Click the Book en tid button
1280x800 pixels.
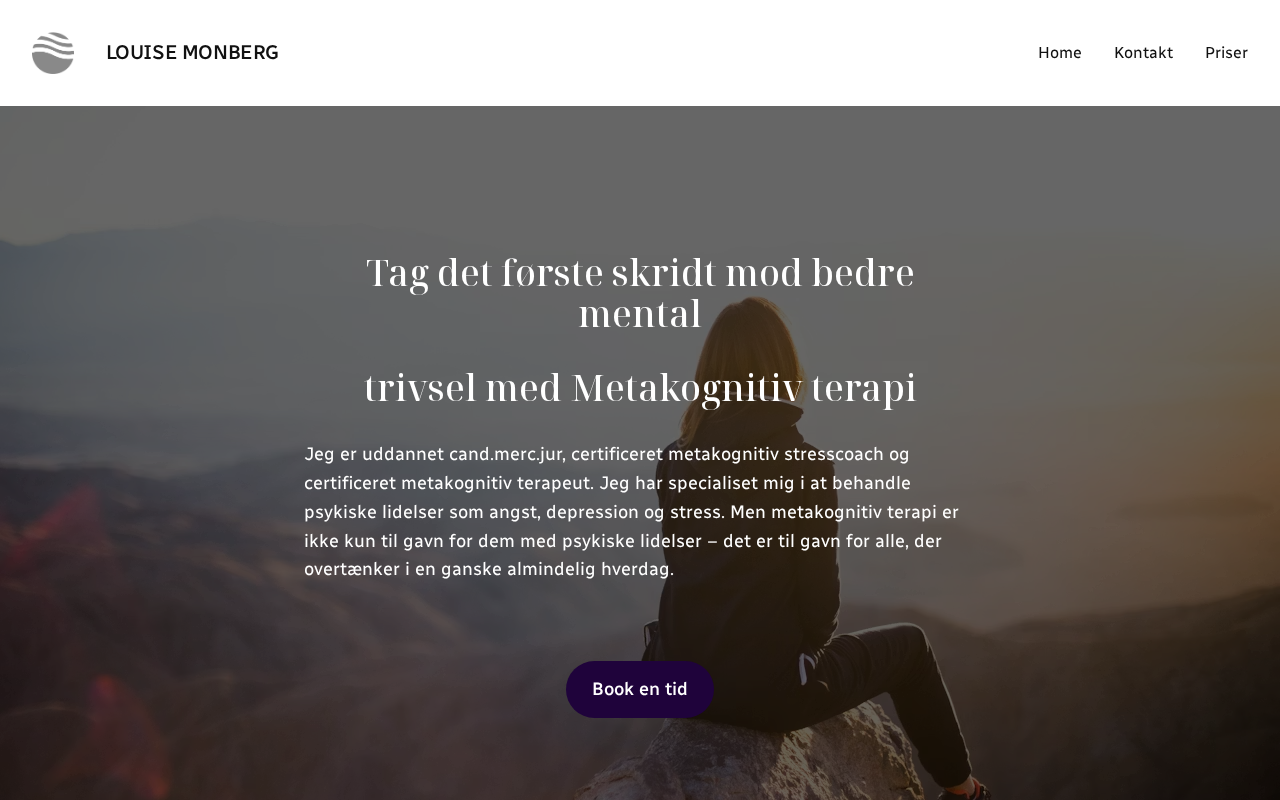coord(640,689)
